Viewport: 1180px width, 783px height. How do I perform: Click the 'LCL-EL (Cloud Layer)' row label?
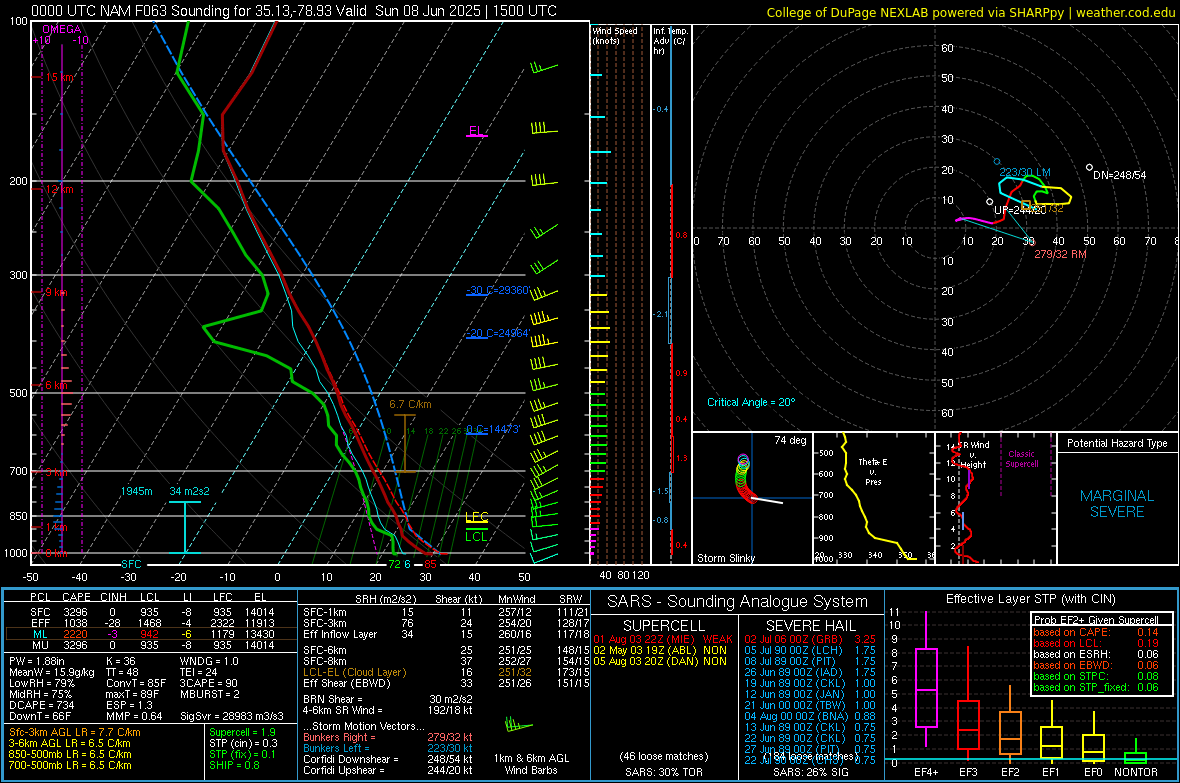[x=354, y=672]
